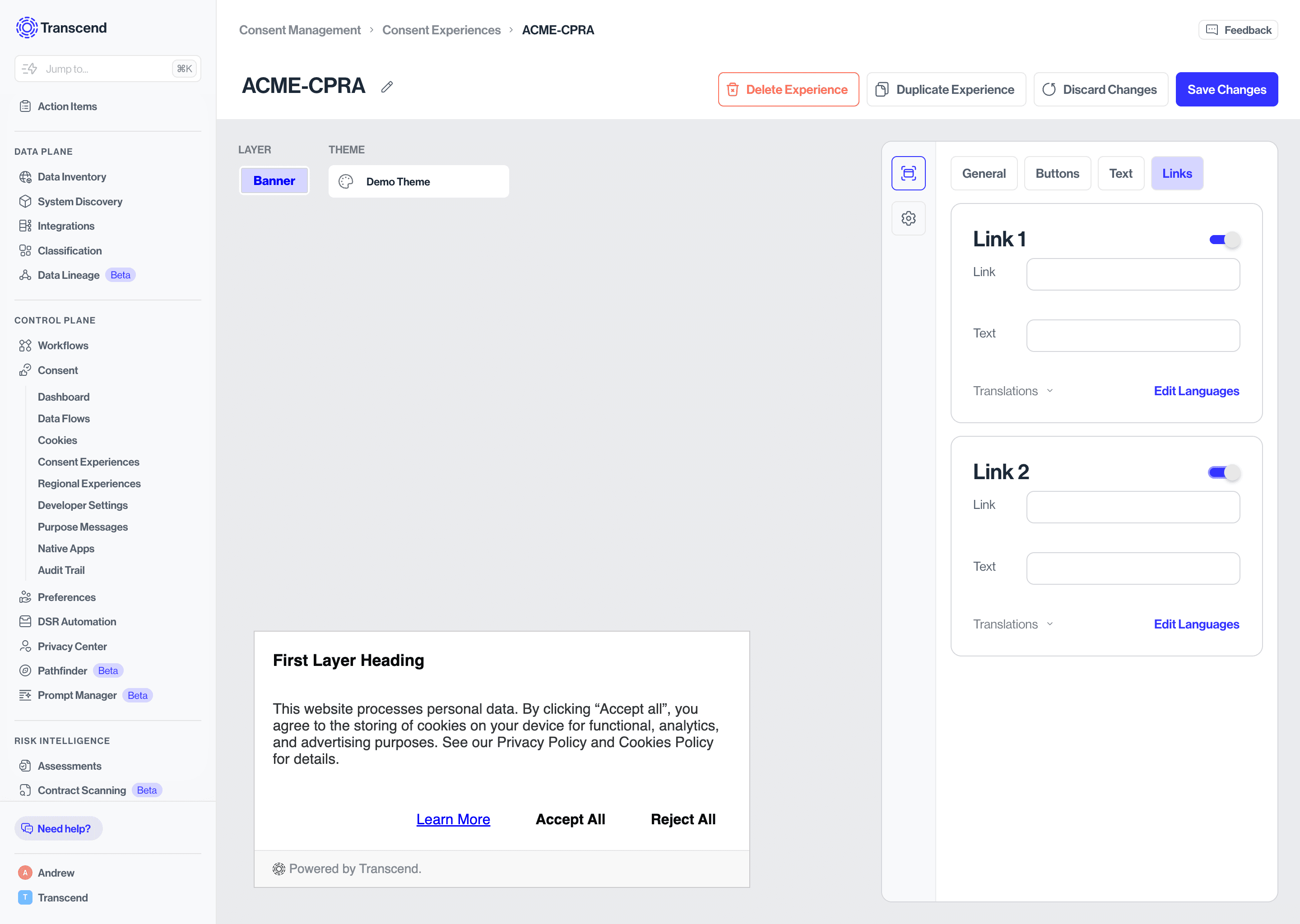Viewport: 1300px width, 924px height.
Task: Click the Discard Changes button
Action: tap(1101, 89)
